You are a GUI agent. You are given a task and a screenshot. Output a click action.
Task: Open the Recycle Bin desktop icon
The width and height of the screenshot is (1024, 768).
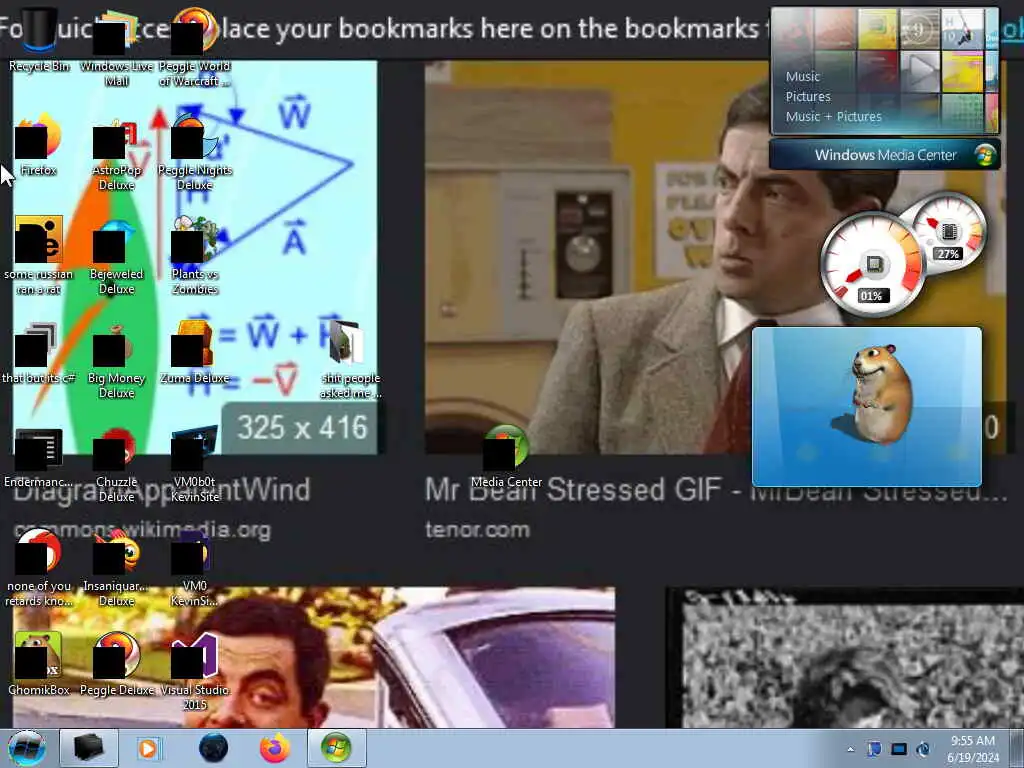point(39,39)
